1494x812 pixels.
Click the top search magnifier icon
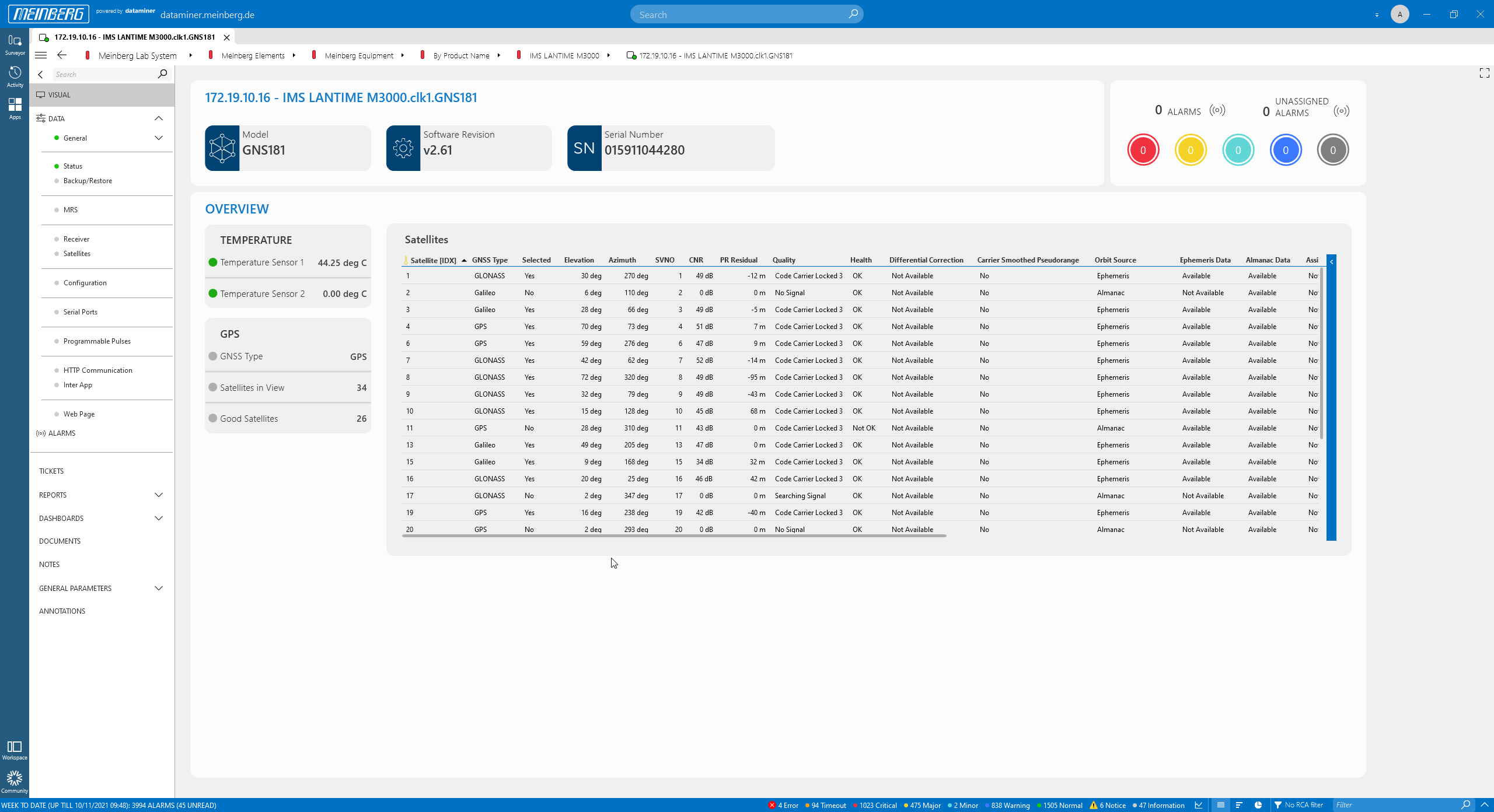point(853,14)
